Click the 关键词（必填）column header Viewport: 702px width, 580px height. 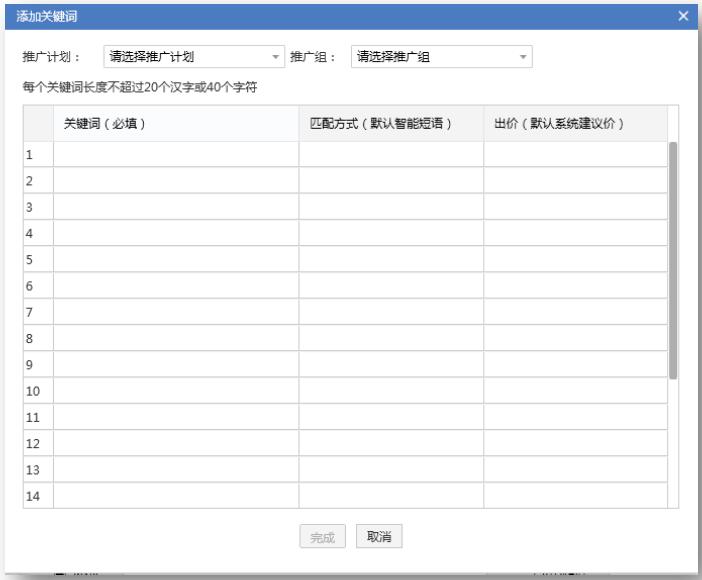click(176, 123)
